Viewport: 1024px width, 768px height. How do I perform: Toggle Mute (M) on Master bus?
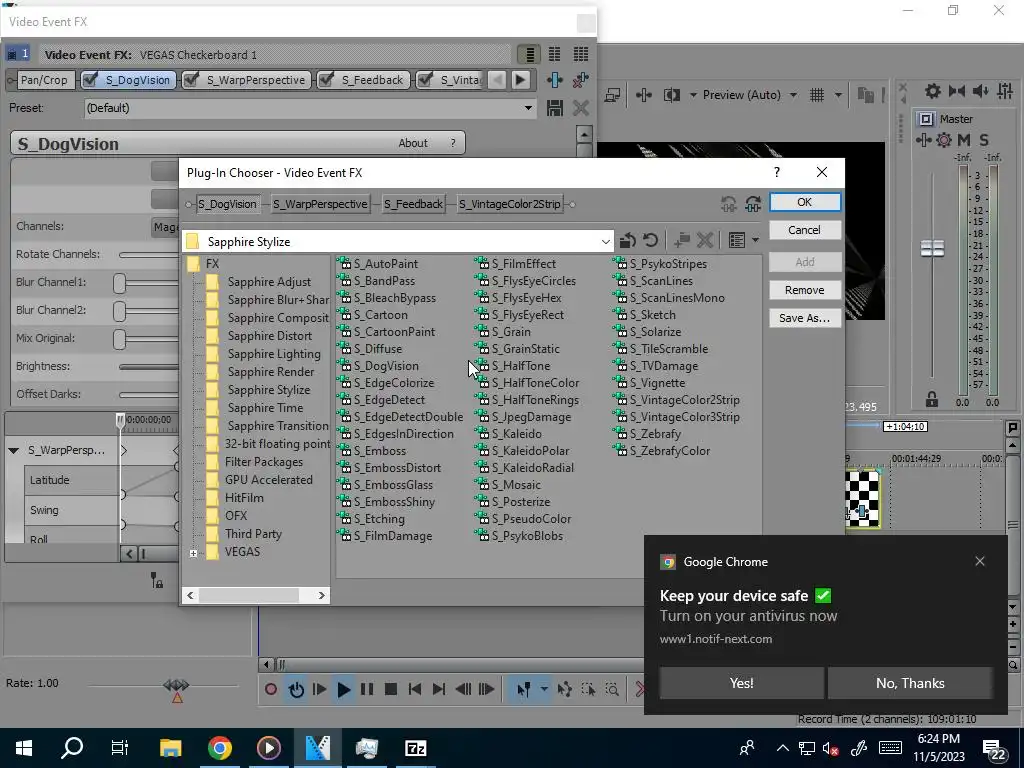(964, 140)
